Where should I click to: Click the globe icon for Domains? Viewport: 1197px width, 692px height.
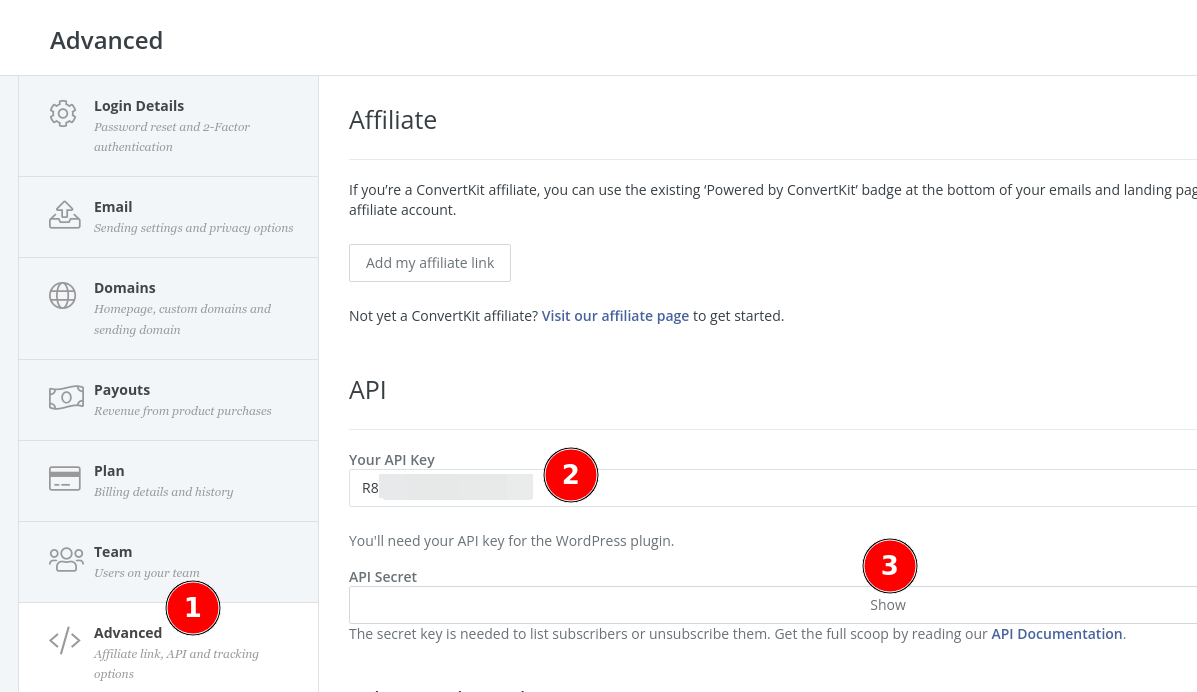63,296
